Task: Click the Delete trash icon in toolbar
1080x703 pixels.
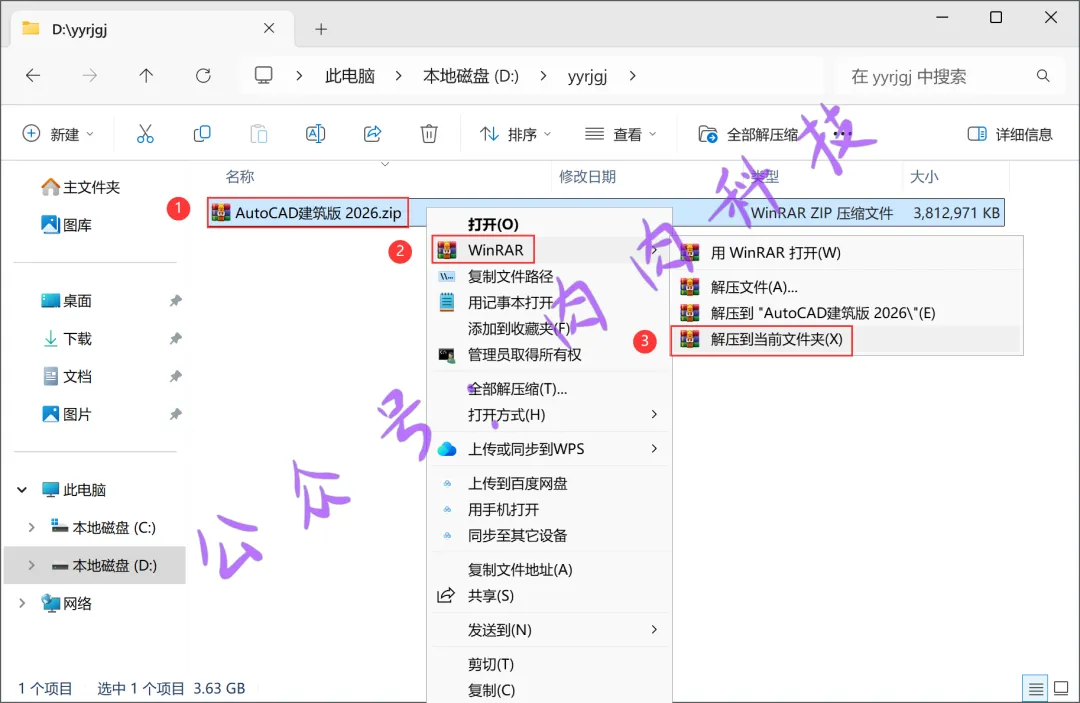Action: [x=429, y=134]
